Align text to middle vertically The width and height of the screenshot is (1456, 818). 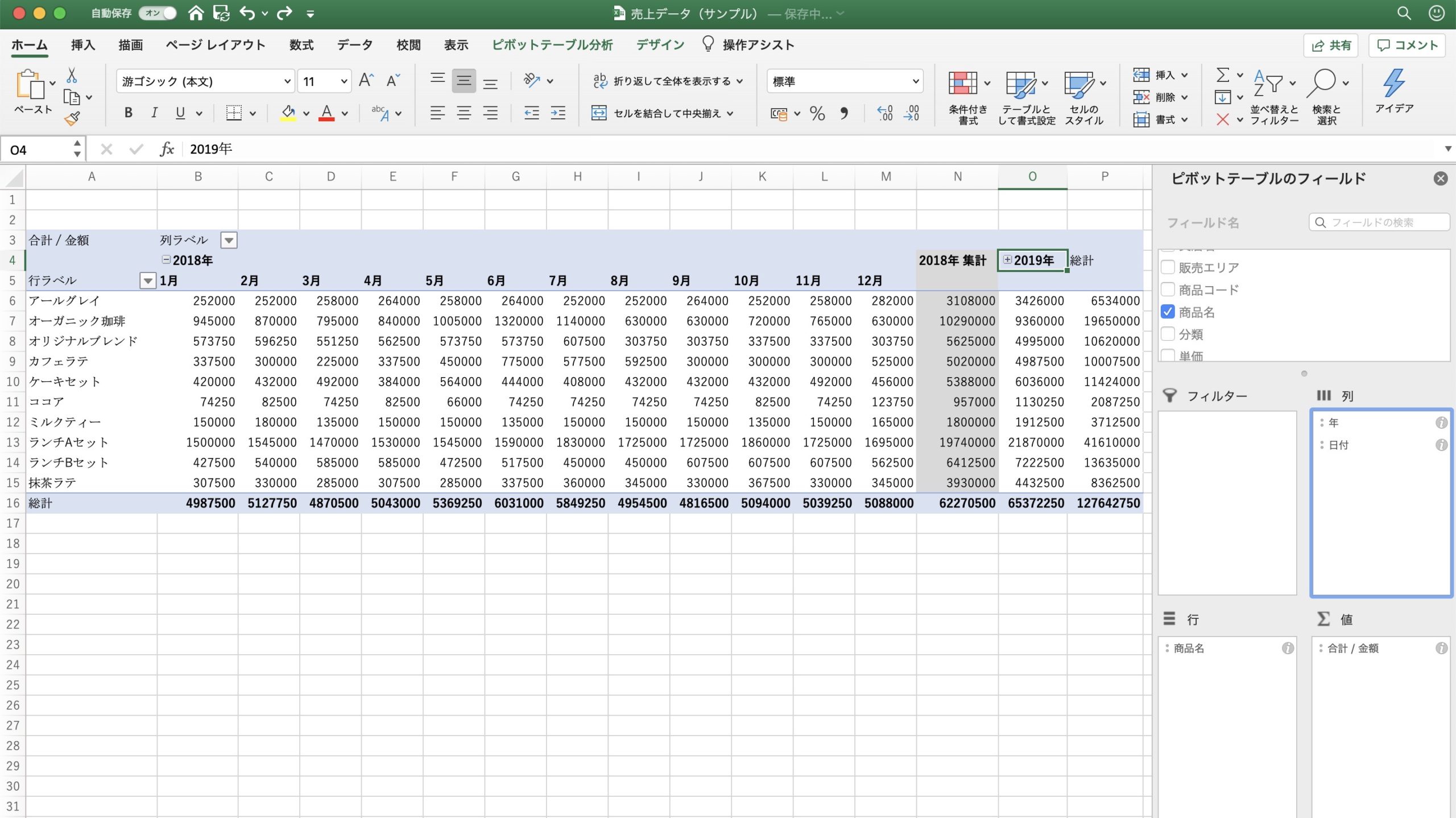coord(464,81)
